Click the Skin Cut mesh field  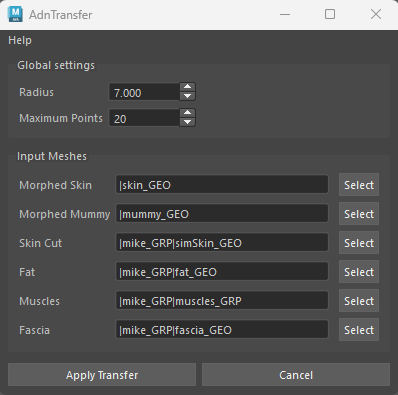(222, 242)
